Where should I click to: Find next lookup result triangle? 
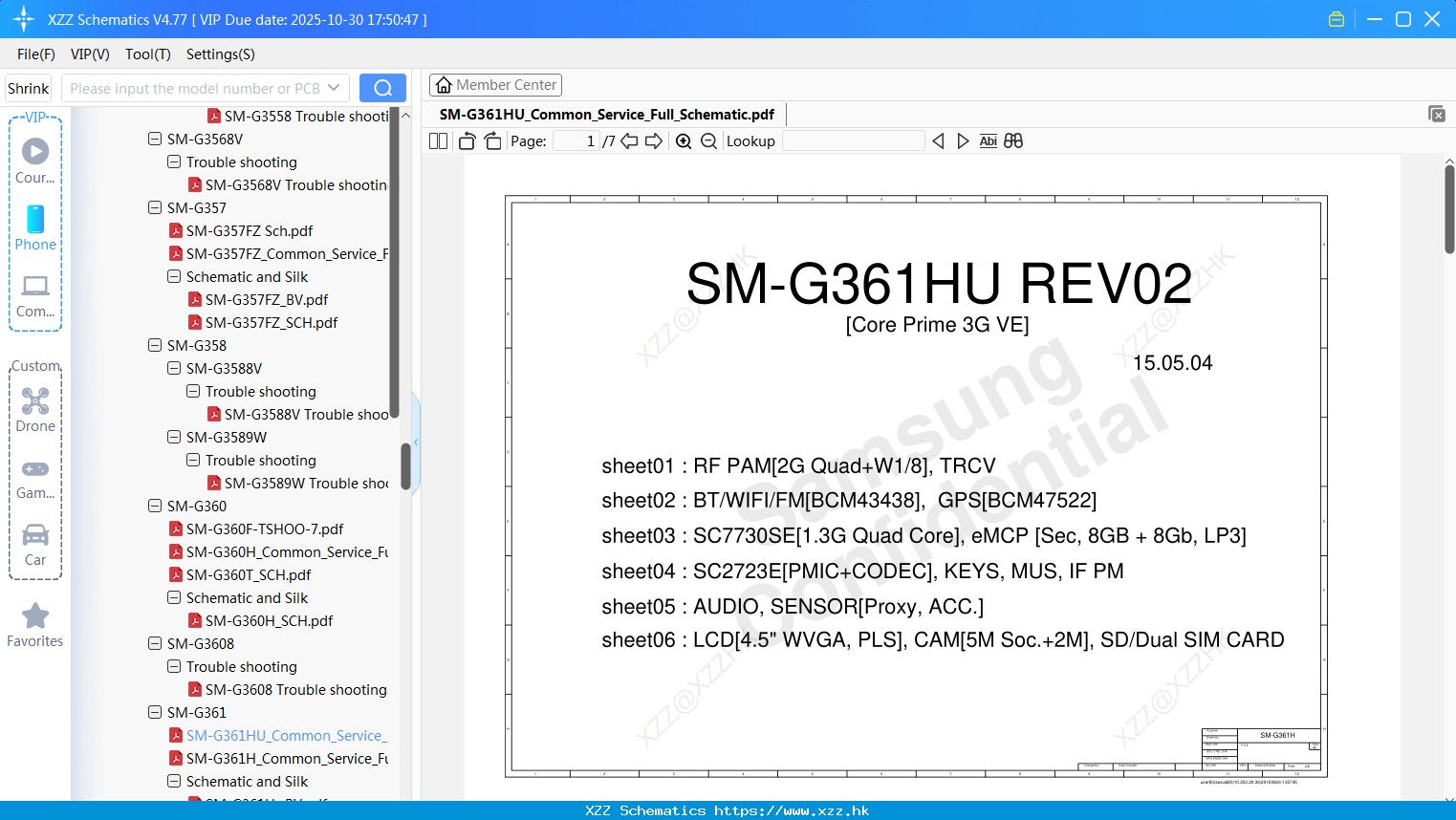[963, 140]
